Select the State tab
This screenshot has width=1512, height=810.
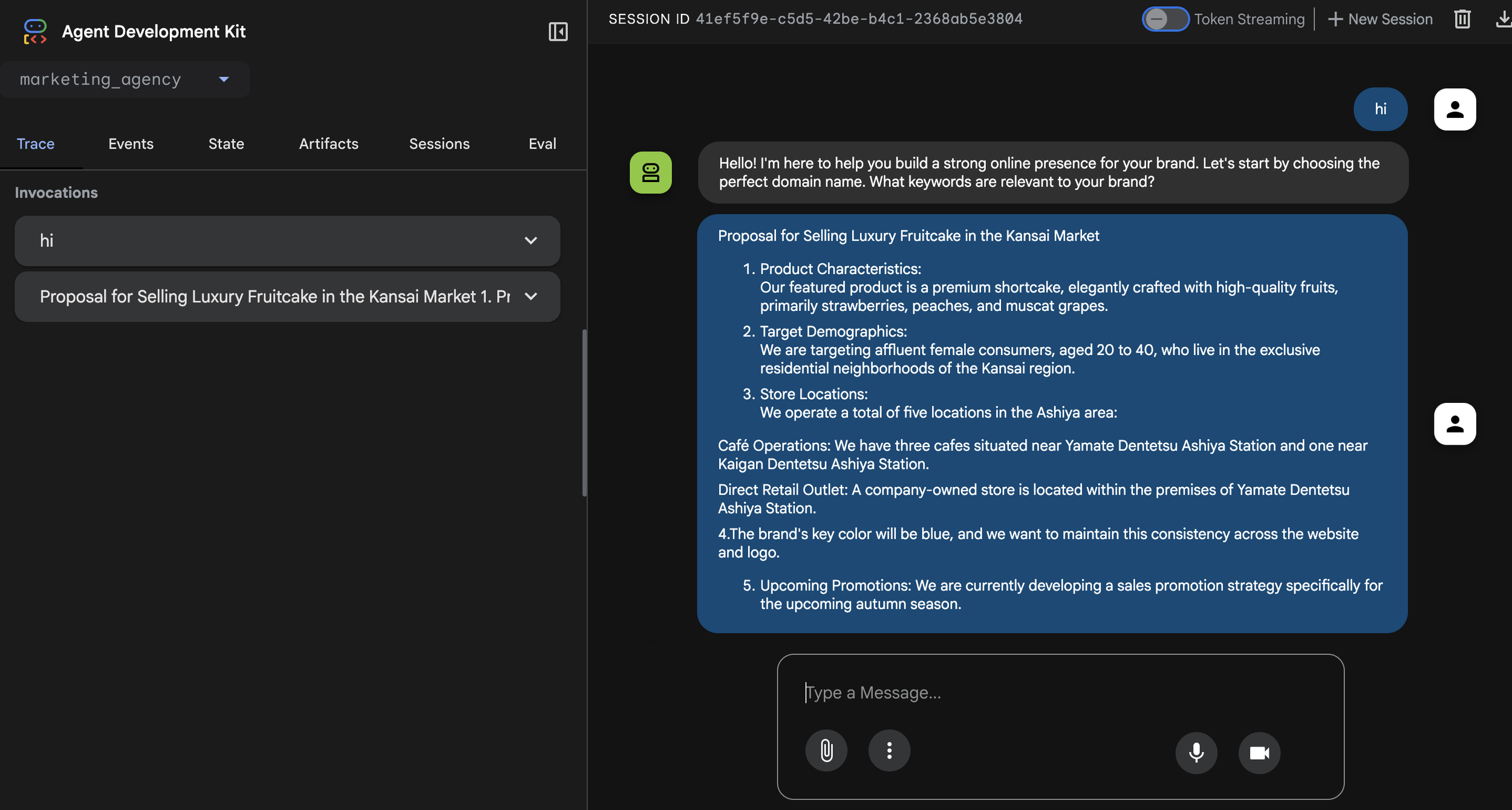click(x=226, y=144)
